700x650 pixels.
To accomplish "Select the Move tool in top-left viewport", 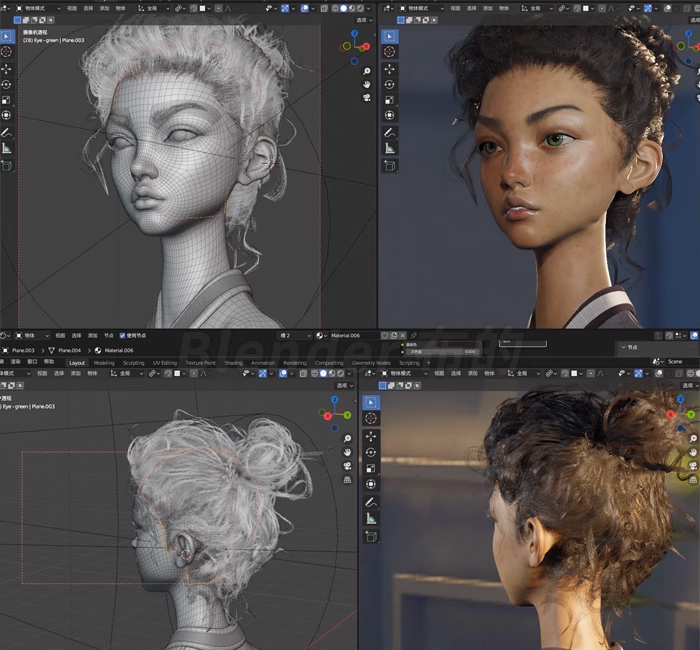I will tap(6, 68).
